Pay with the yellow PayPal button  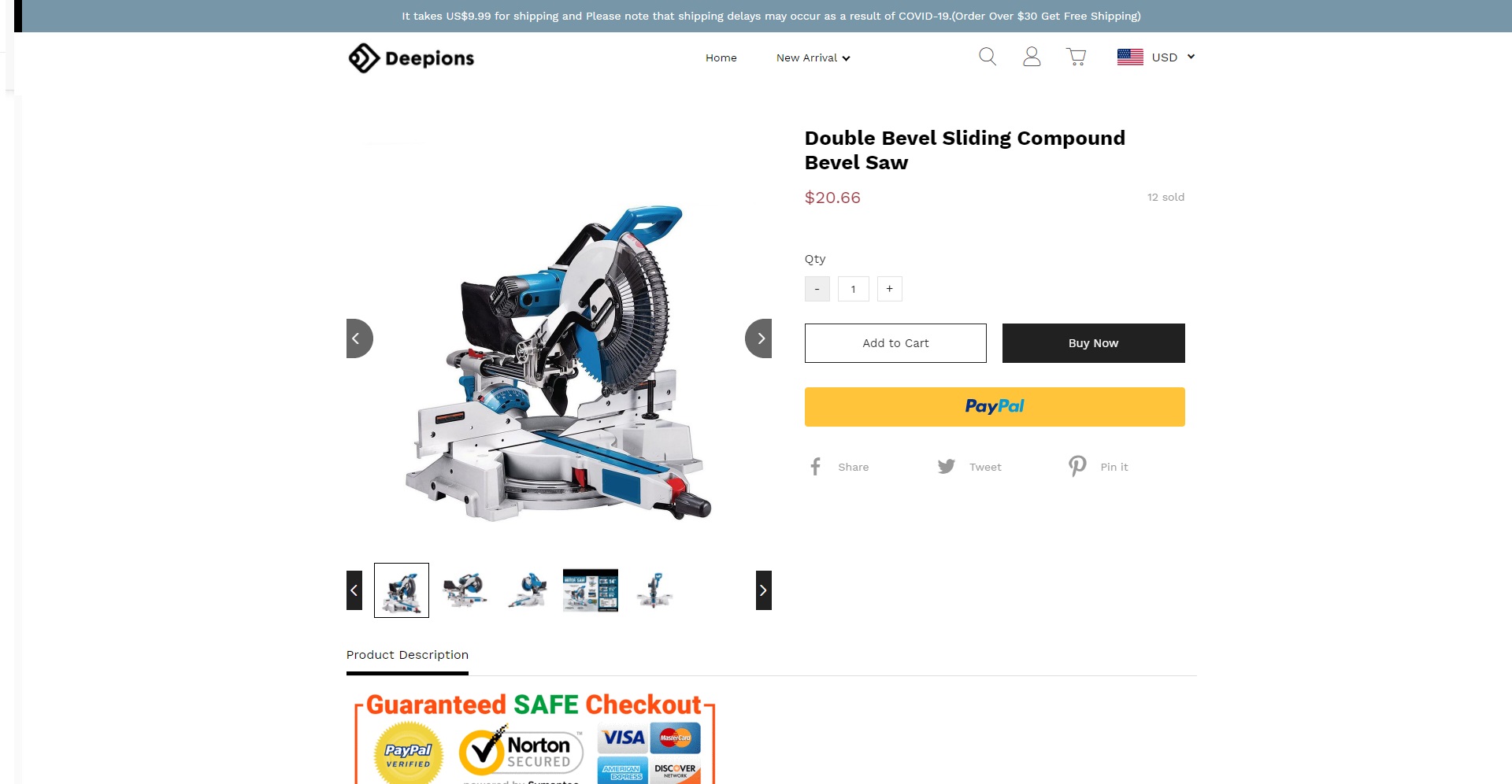(x=995, y=407)
